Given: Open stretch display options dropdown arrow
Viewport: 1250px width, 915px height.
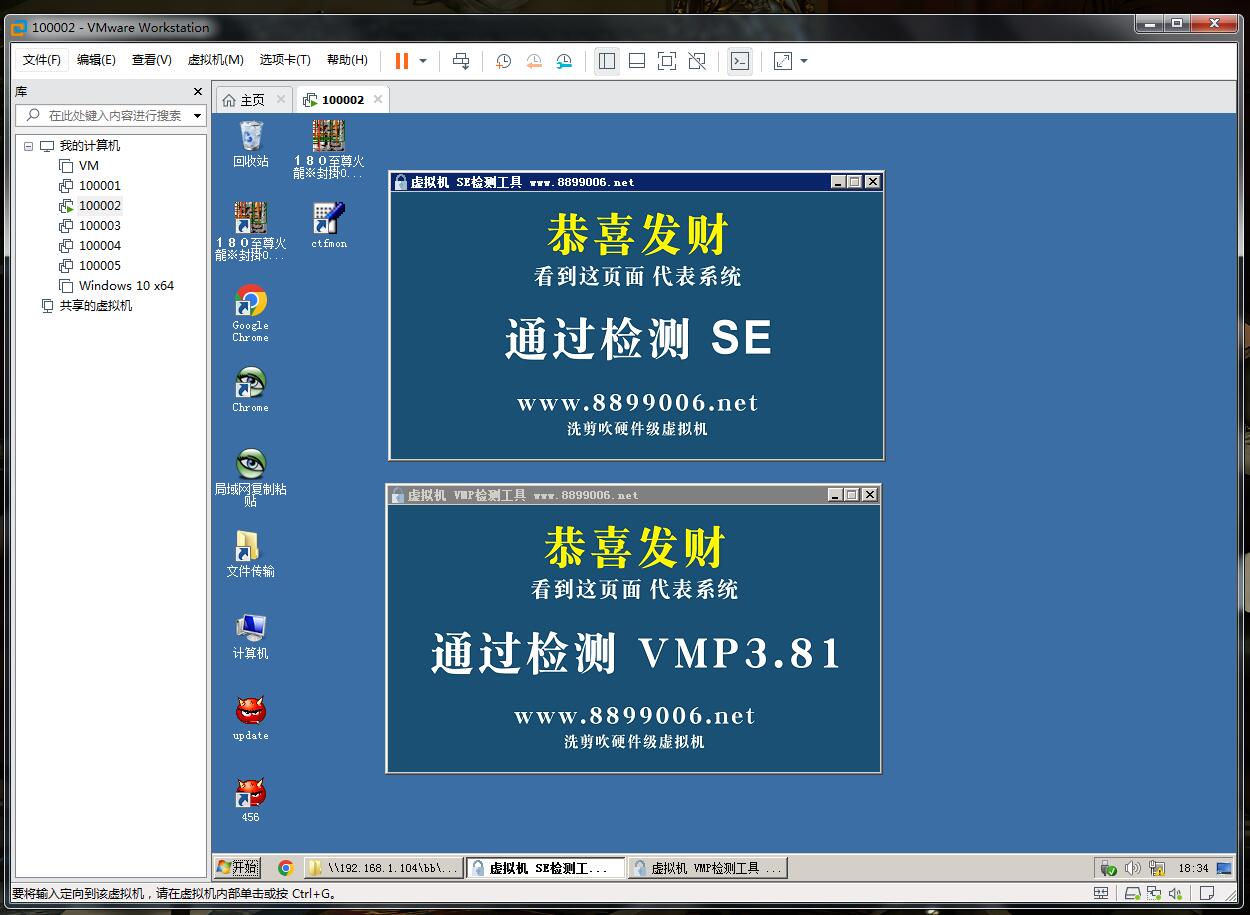Looking at the screenshot, I should (804, 61).
